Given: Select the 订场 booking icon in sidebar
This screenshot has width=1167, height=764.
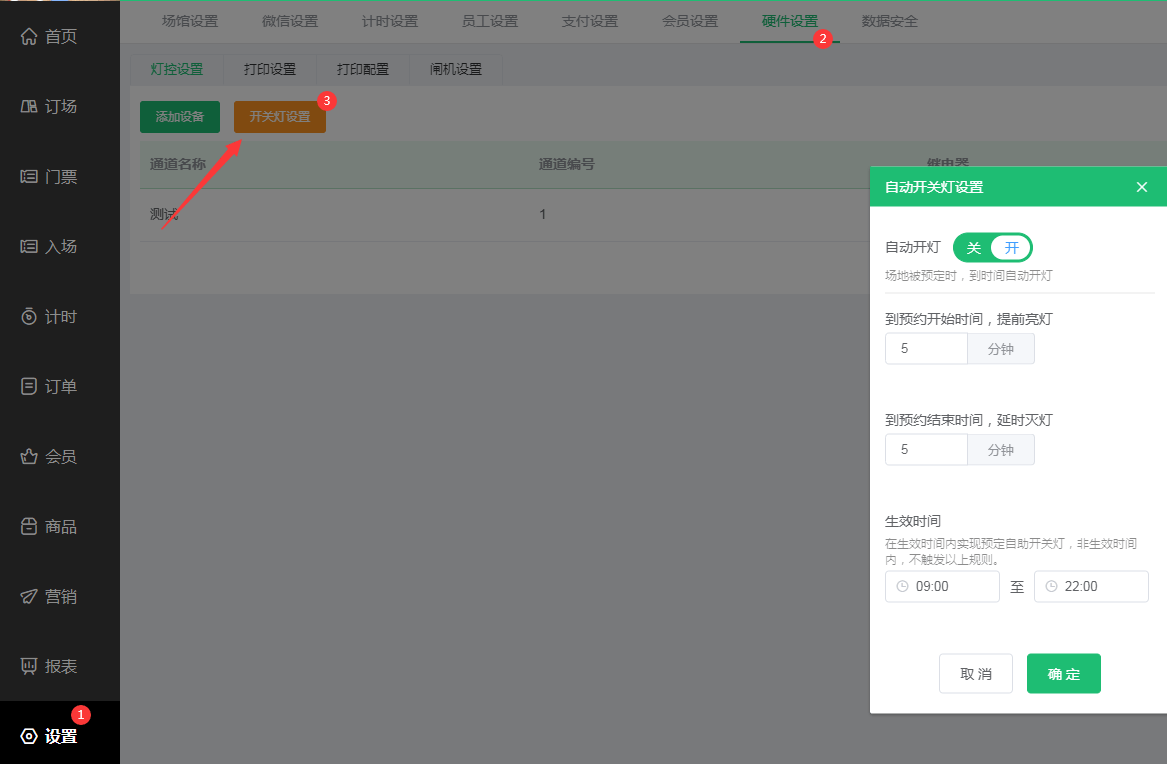Looking at the screenshot, I should [x=42, y=106].
